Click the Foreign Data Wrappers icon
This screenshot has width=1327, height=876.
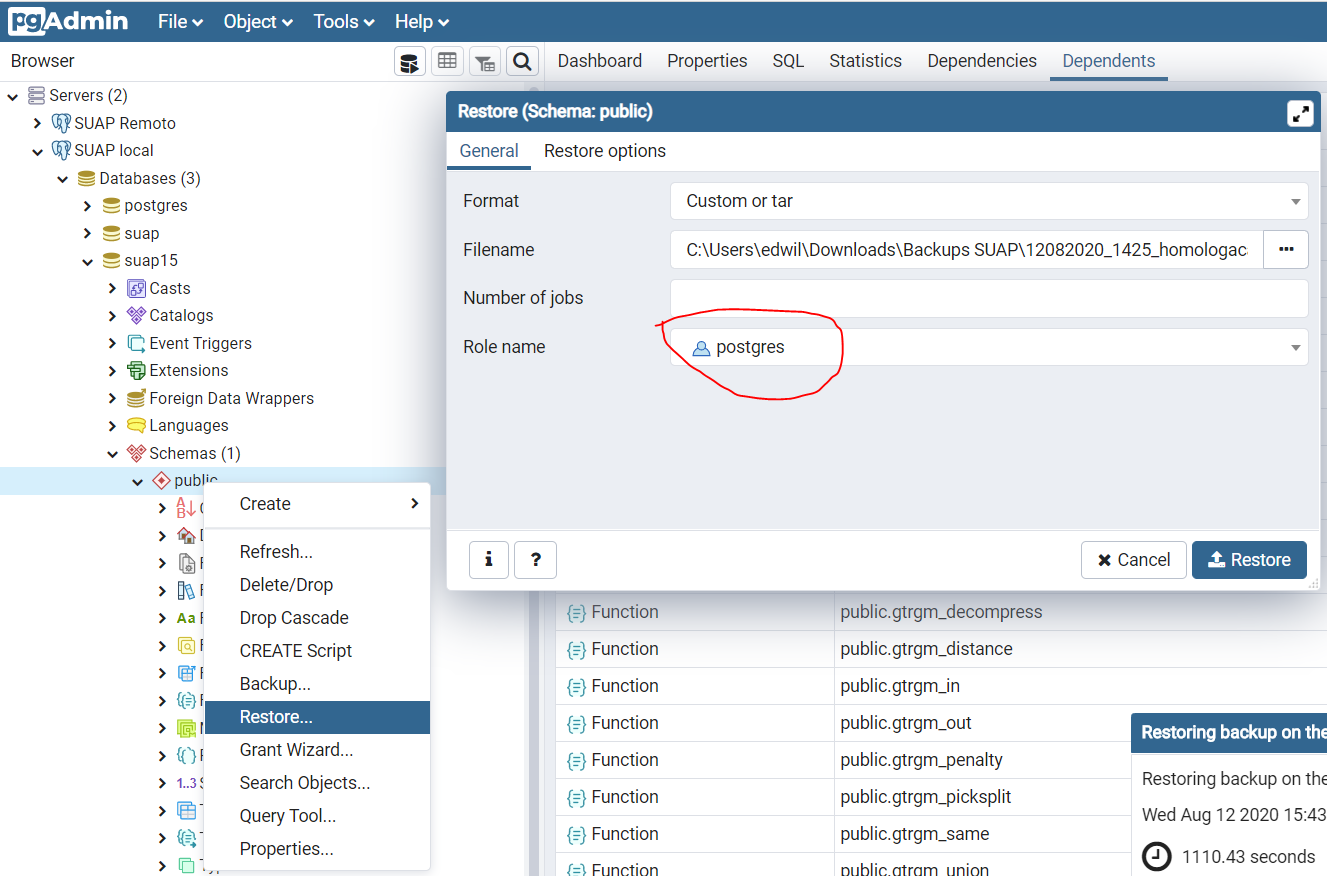[137, 399]
